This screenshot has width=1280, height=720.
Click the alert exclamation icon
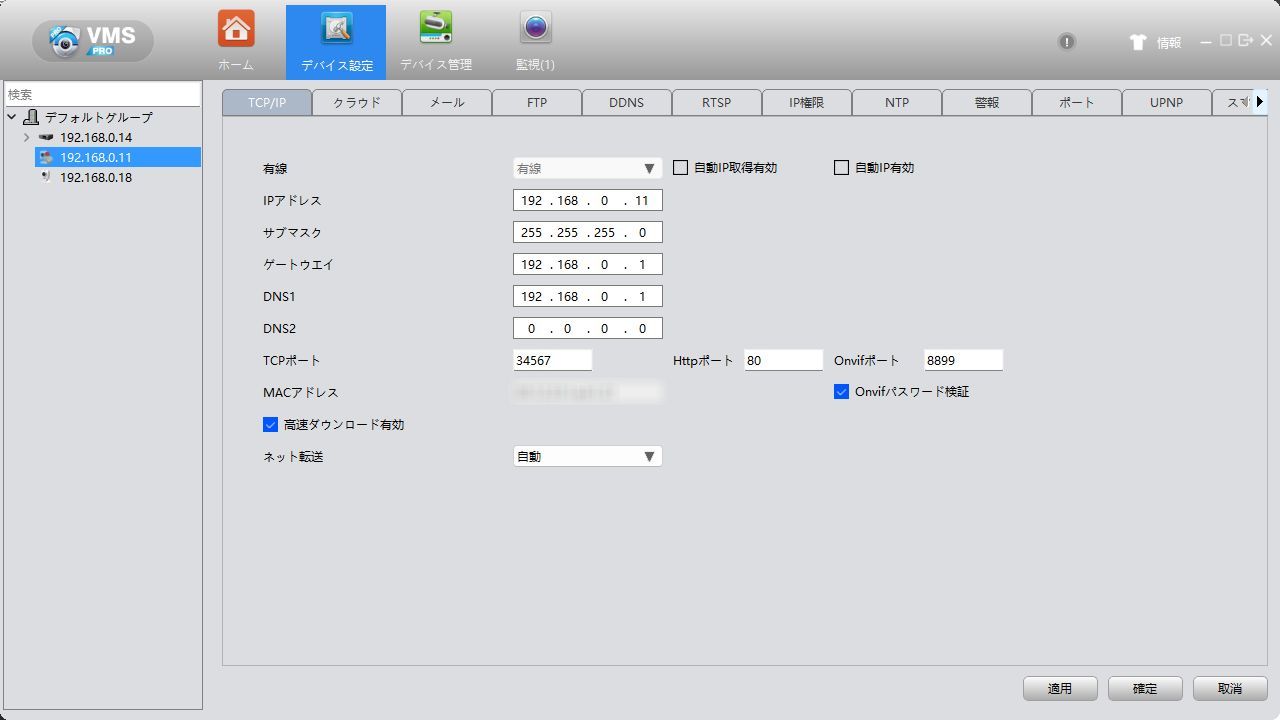tap(1067, 42)
